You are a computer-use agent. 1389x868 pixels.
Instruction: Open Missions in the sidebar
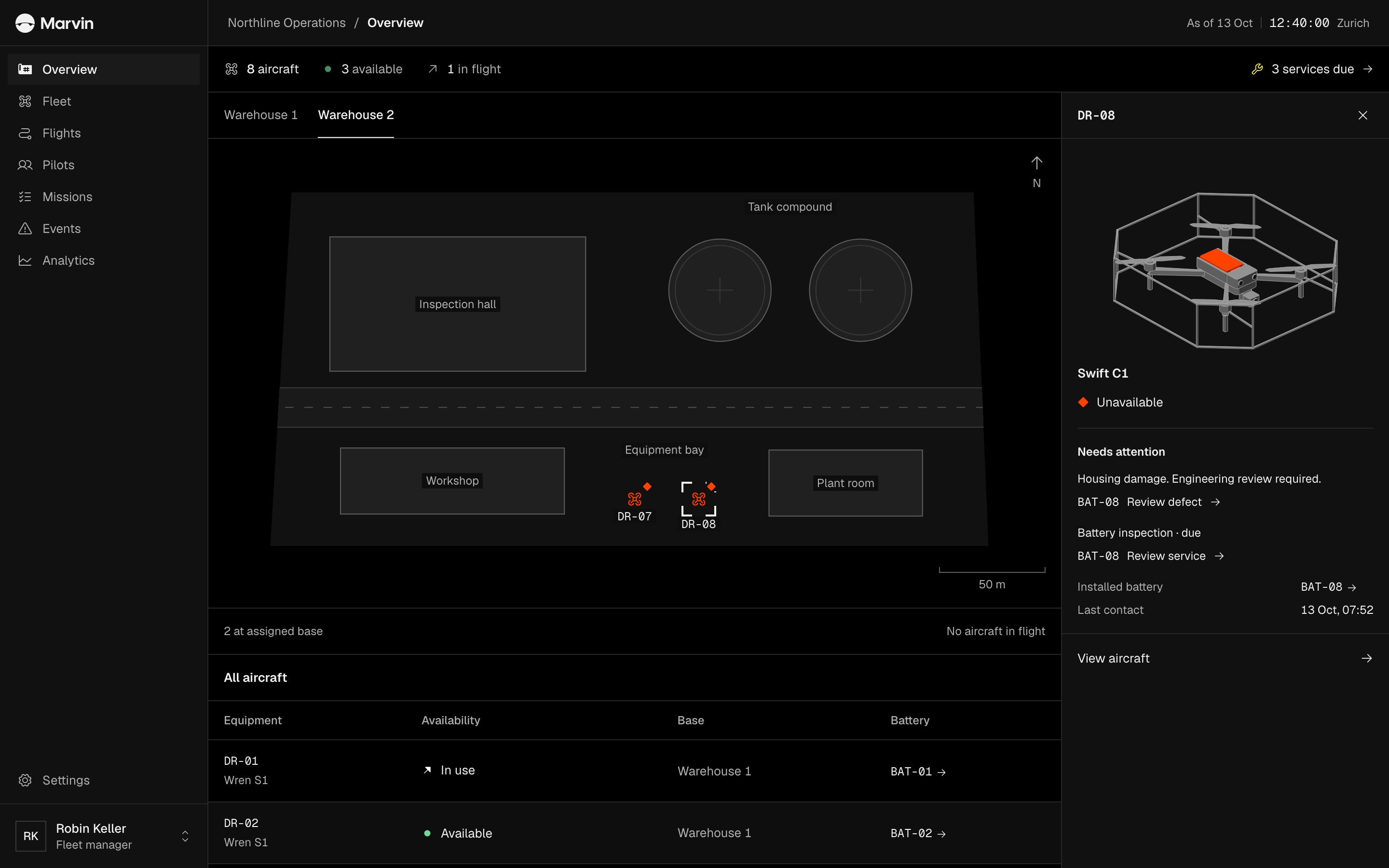click(x=103, y=197)
